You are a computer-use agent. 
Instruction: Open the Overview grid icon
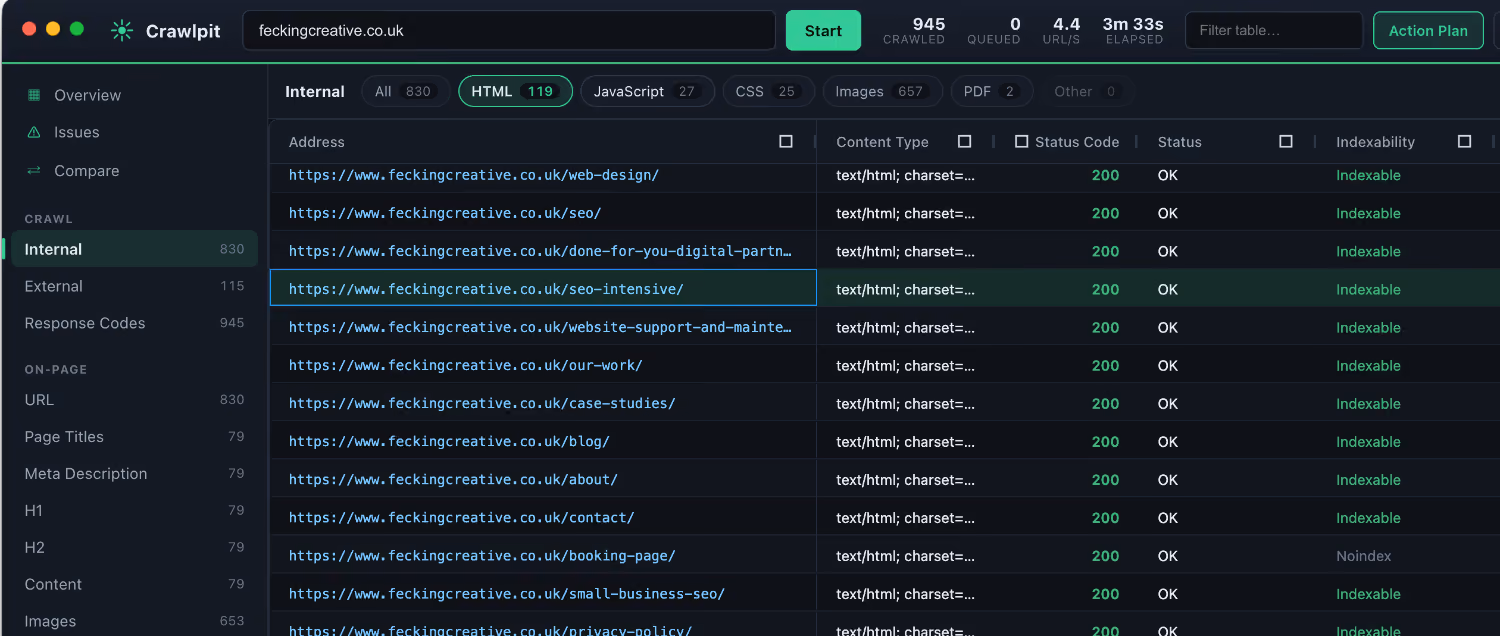pos(34,95)
